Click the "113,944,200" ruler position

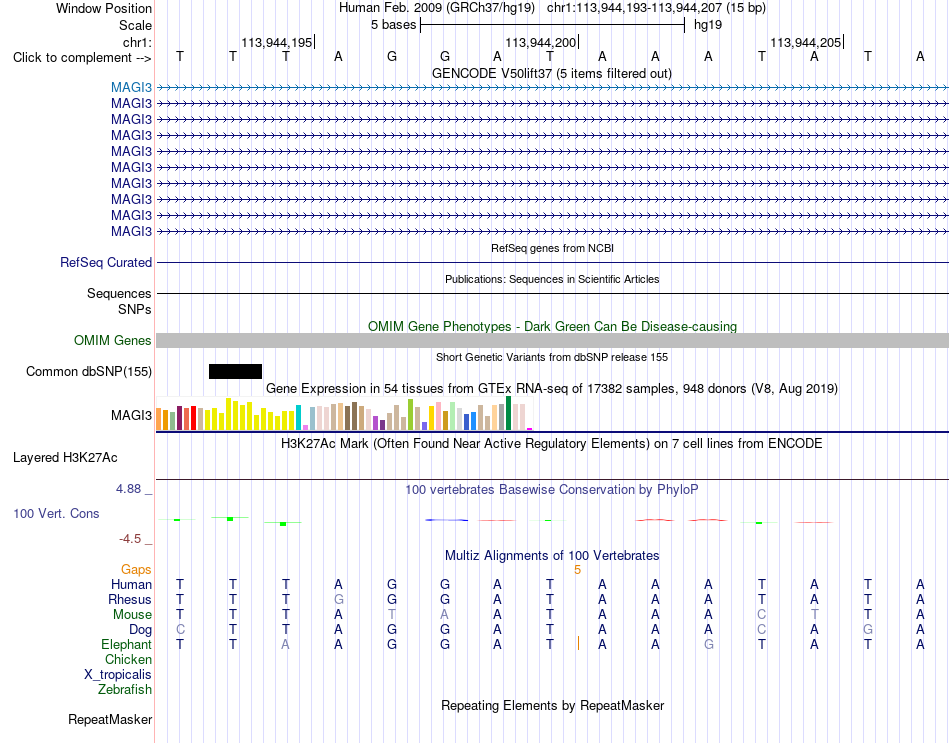point(540,42)
